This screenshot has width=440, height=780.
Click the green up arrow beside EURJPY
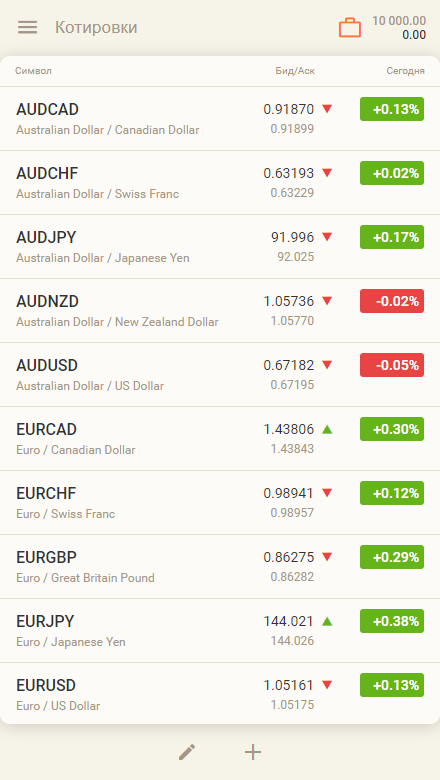tap(327, 621)
